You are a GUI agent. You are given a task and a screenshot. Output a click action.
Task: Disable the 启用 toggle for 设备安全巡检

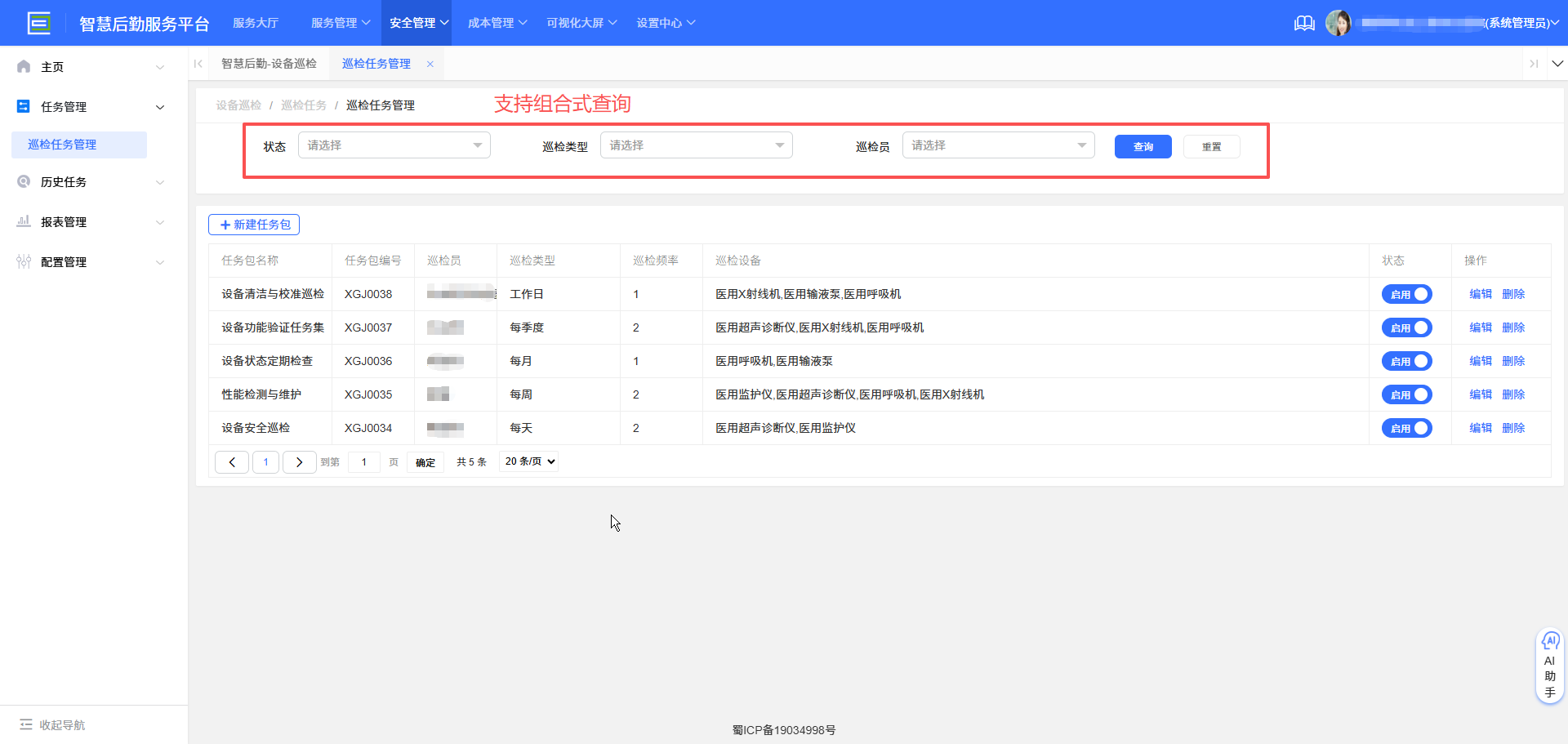[x=1406, y=427]
